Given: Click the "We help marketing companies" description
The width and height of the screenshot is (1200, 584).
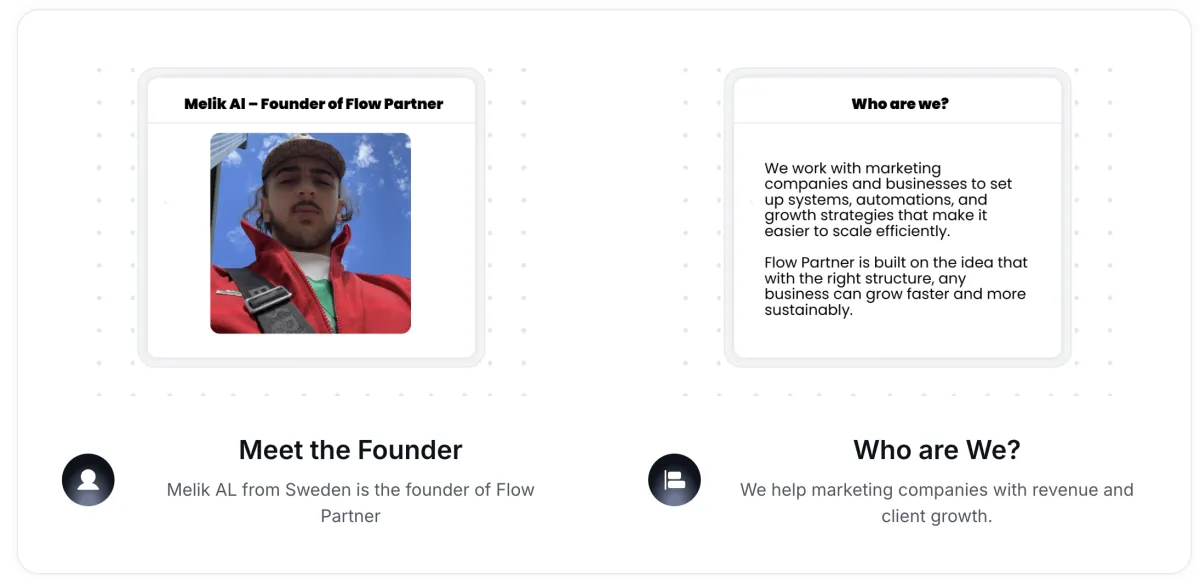Looking at the screenshot, I should [936, 502].
